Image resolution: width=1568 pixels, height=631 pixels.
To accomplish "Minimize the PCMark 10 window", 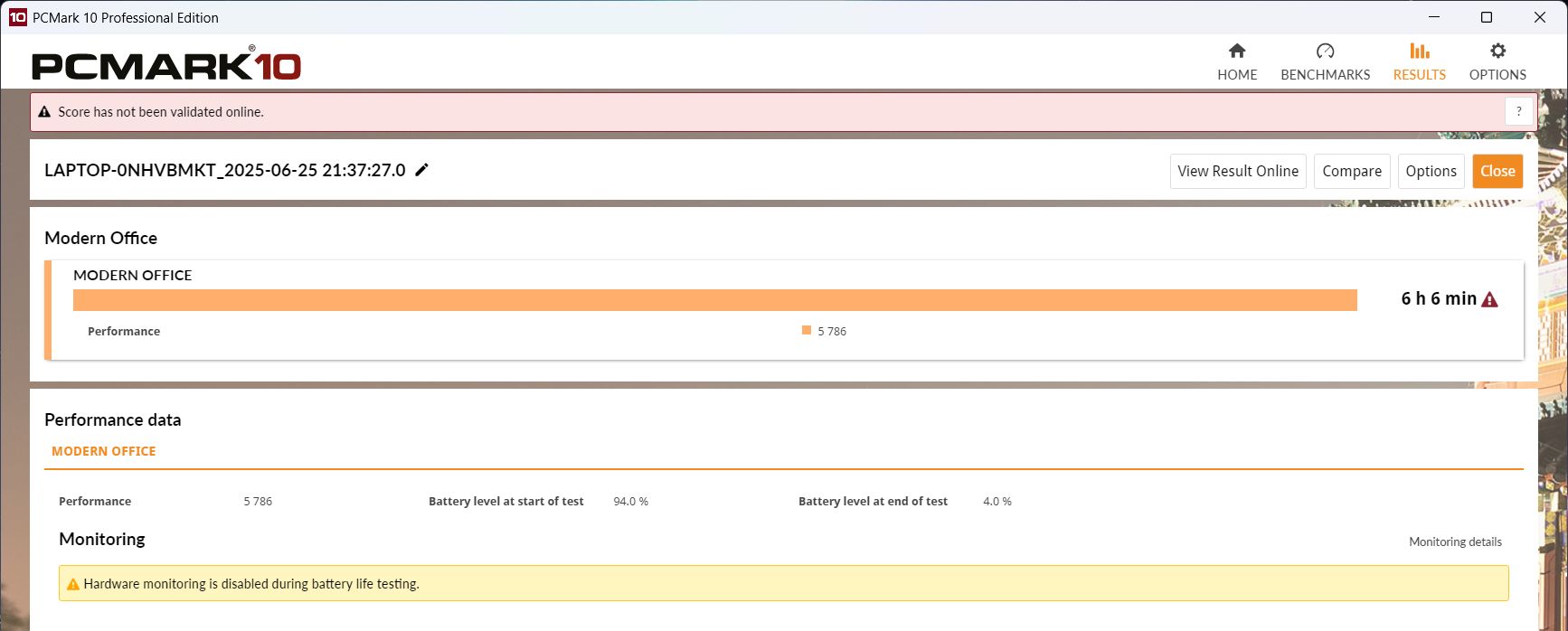I will click(1433, 17).
